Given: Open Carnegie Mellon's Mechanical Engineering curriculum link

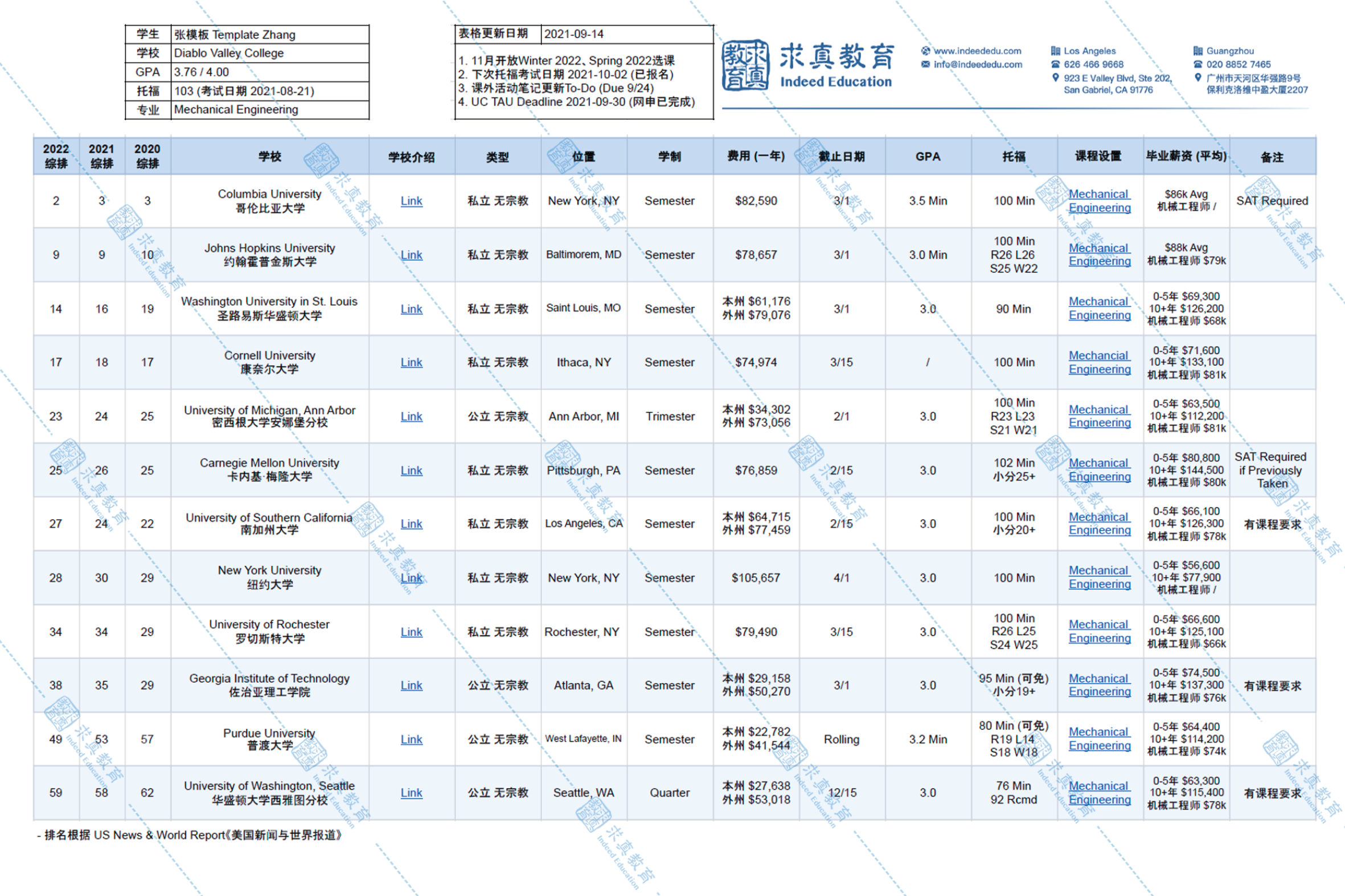Looking at the screenshot, I should (1100, 470).
